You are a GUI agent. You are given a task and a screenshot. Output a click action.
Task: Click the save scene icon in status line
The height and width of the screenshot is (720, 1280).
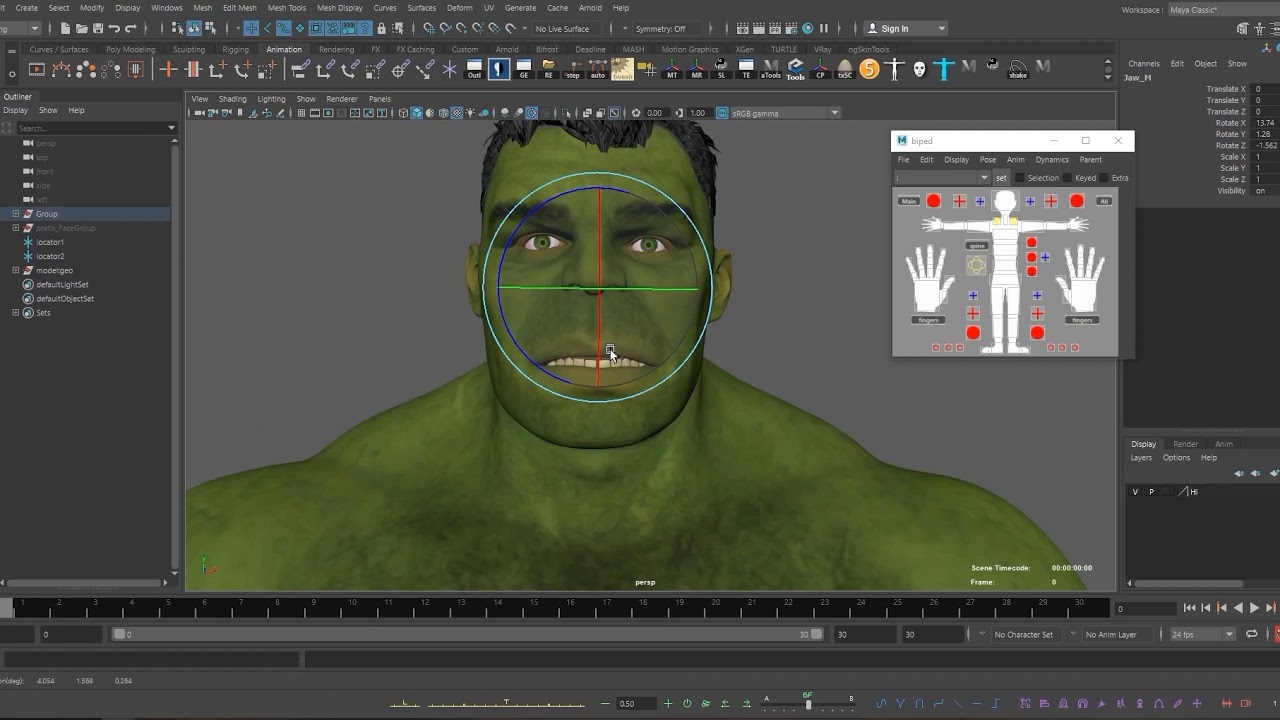[x=98, y=28]
